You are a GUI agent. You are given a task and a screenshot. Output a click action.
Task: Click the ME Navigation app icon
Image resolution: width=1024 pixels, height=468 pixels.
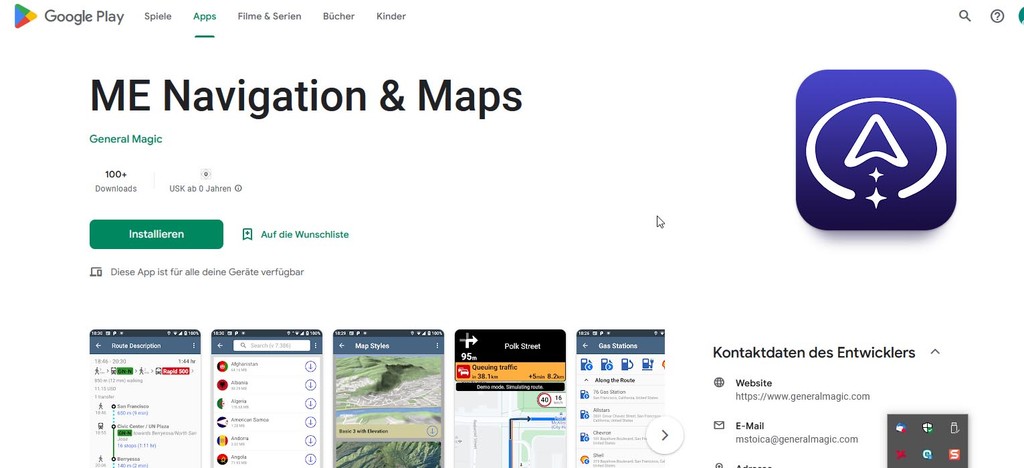[x=876, y=150]
